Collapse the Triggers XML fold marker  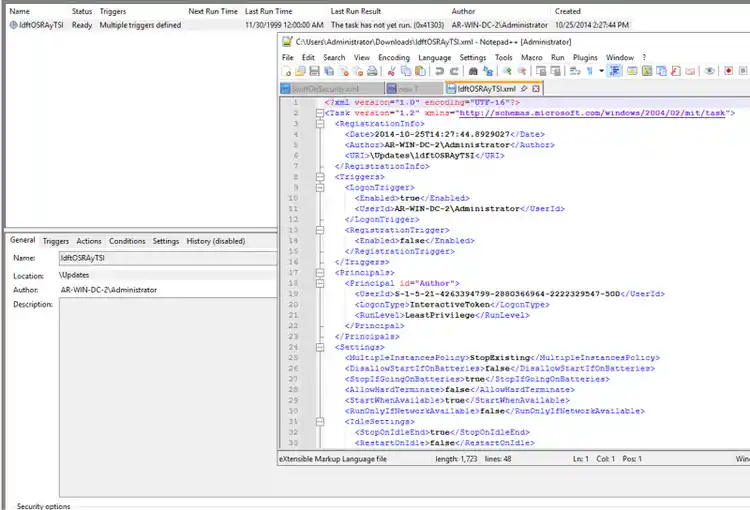tap(319, 177)
